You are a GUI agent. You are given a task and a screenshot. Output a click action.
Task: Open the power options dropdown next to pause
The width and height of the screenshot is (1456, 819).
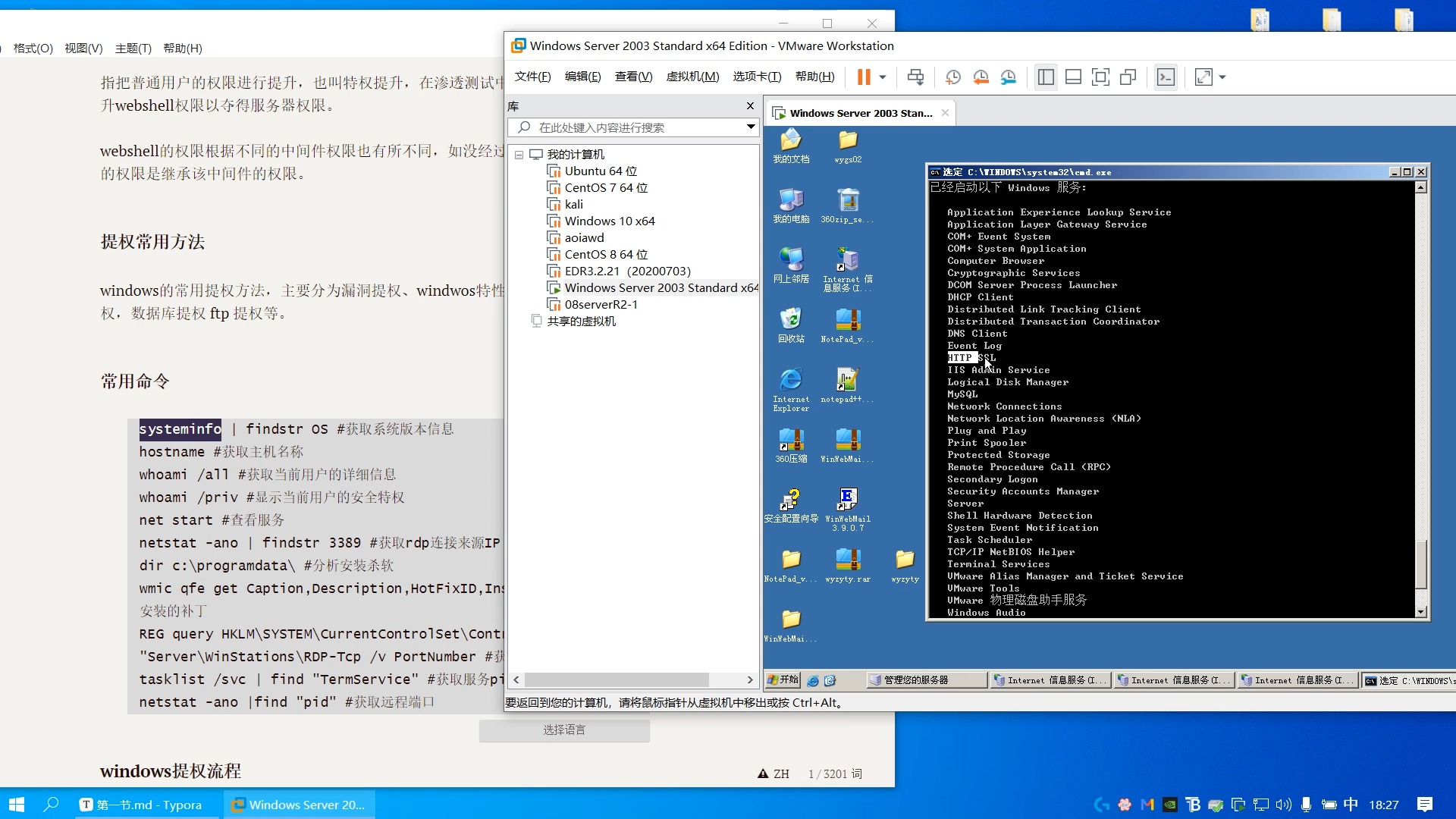883,77
